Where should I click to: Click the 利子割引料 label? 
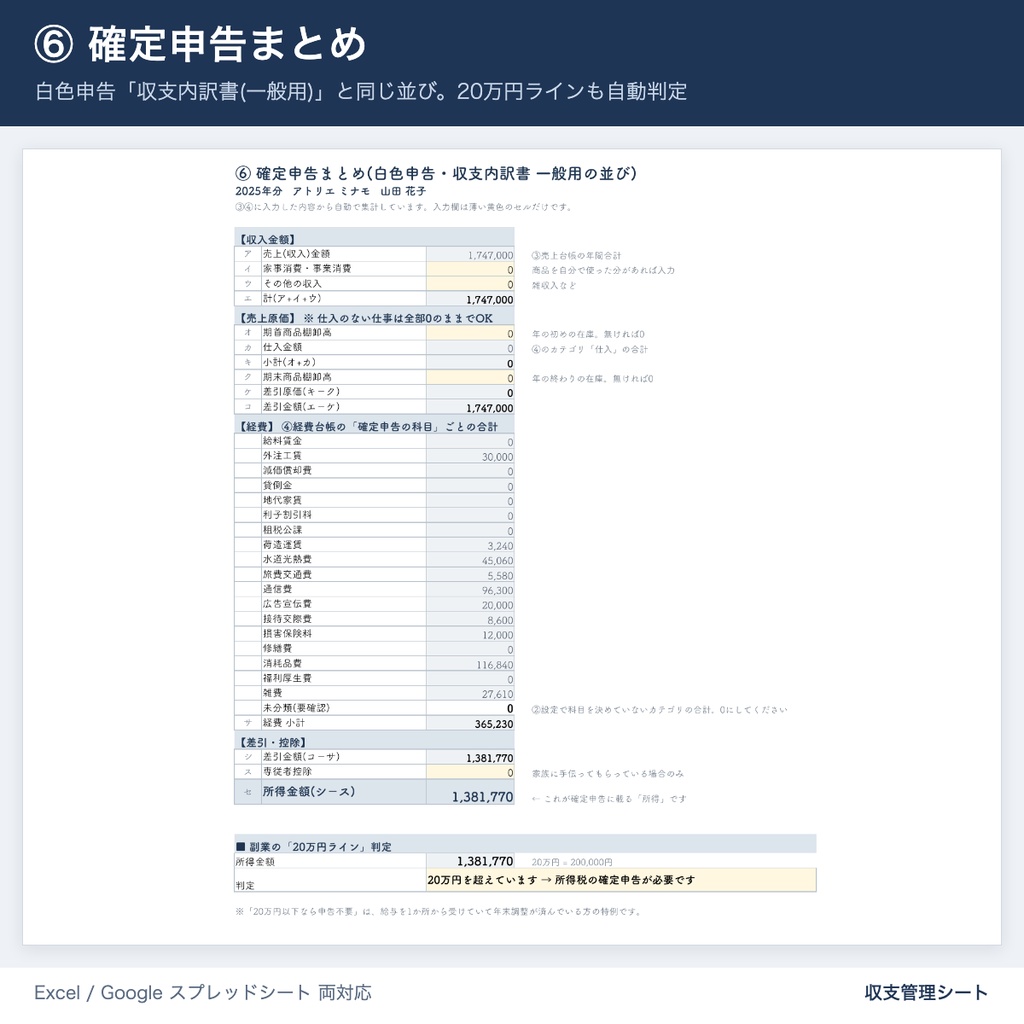tap(287, 515)
